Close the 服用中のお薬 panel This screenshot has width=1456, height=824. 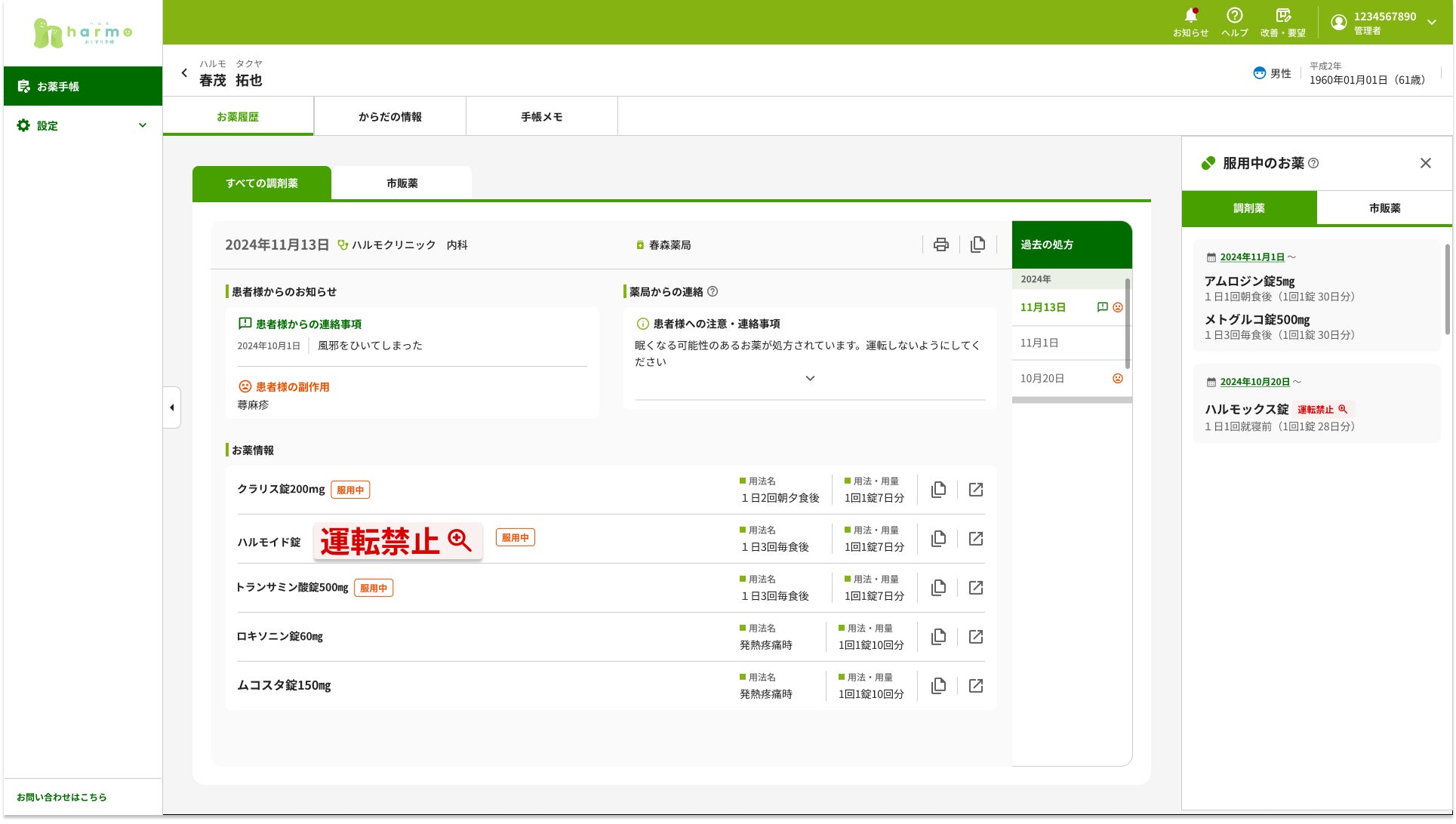1425,163
